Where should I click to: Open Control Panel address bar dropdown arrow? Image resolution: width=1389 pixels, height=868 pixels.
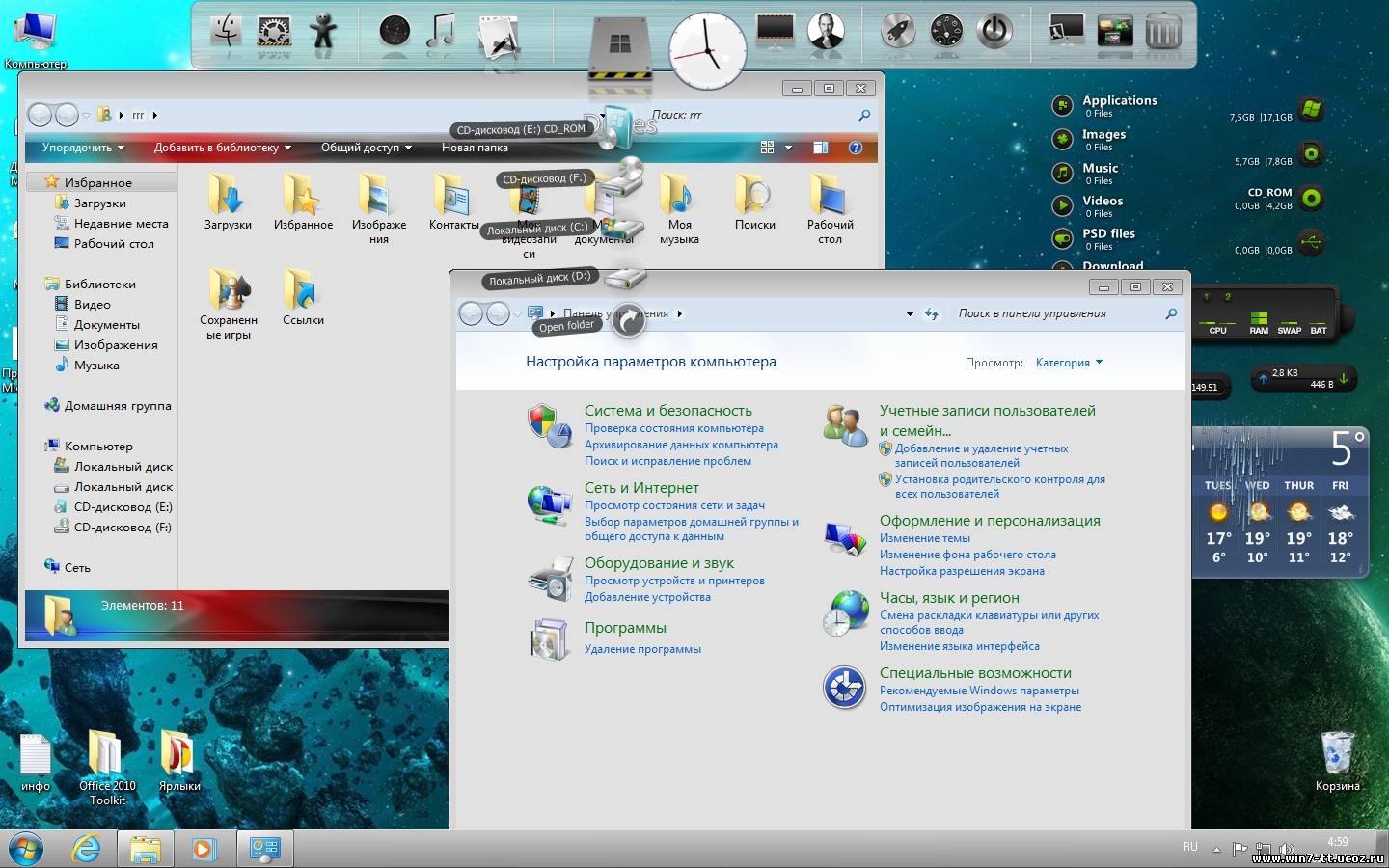pos(909,314)
